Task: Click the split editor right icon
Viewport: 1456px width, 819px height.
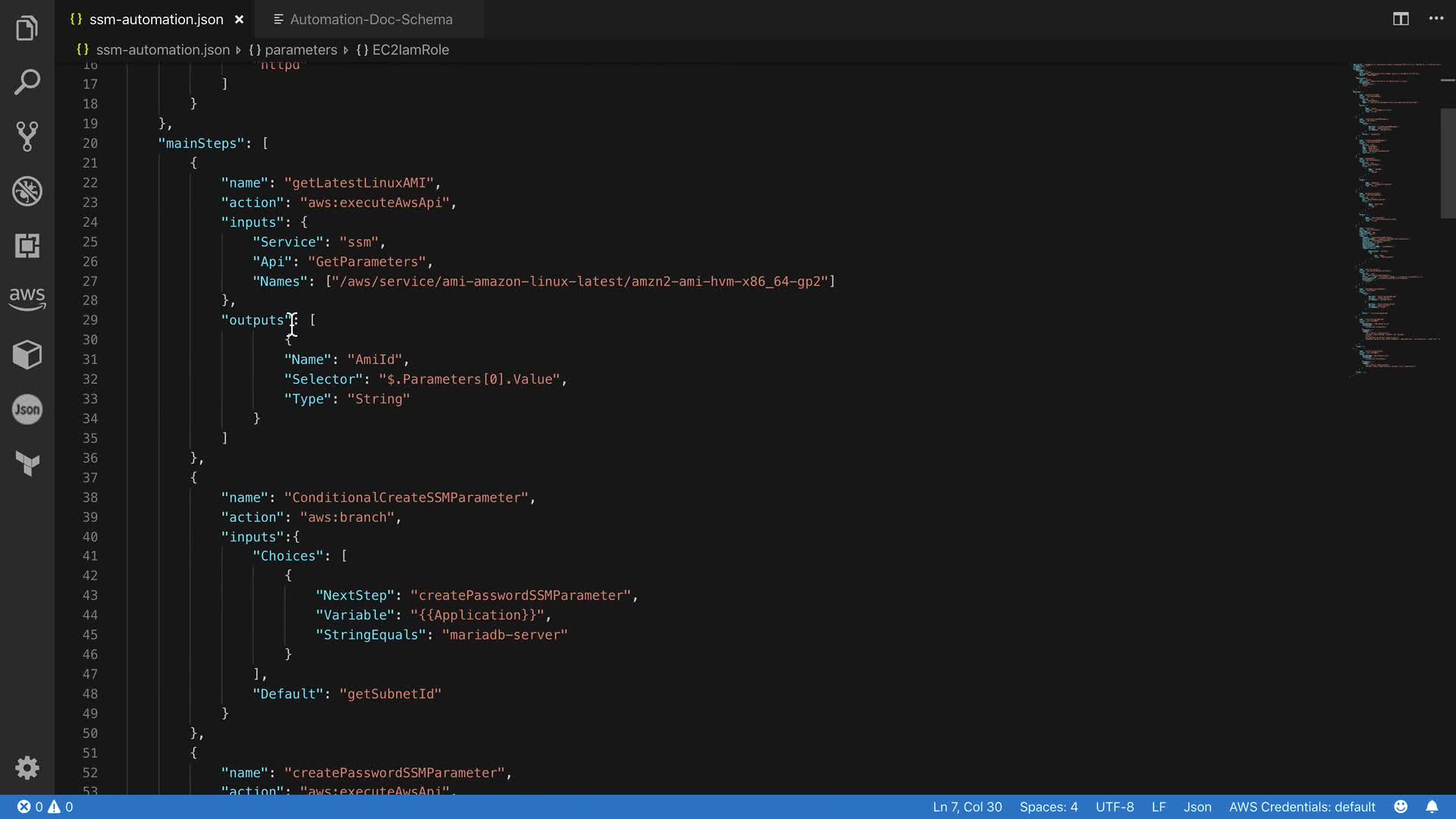Action: pyautogui.click(x=1401, y=19)
